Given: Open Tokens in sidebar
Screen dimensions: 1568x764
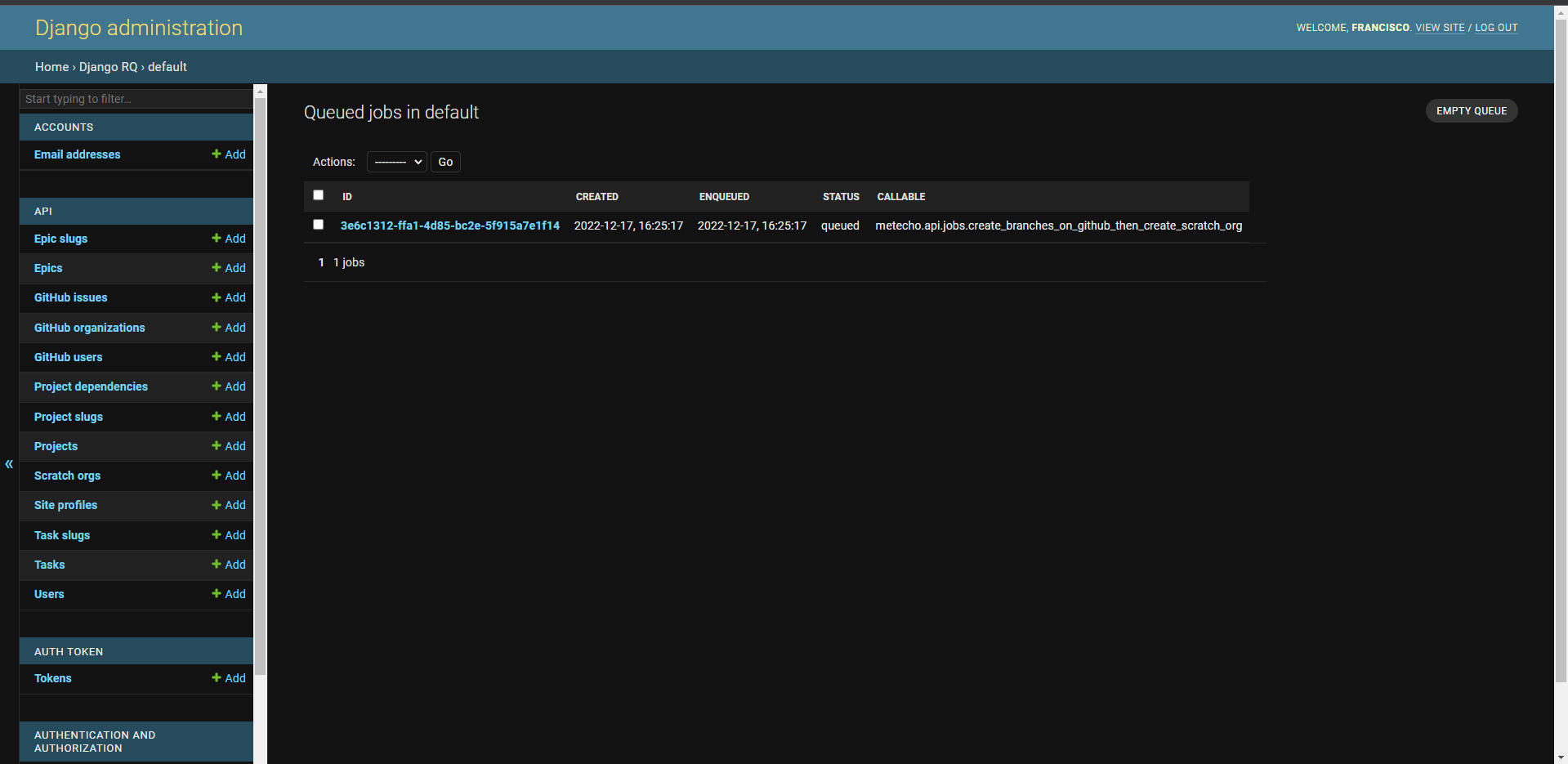Looking at the screenshot, I should pyautogui.click(x=53, y=678).
